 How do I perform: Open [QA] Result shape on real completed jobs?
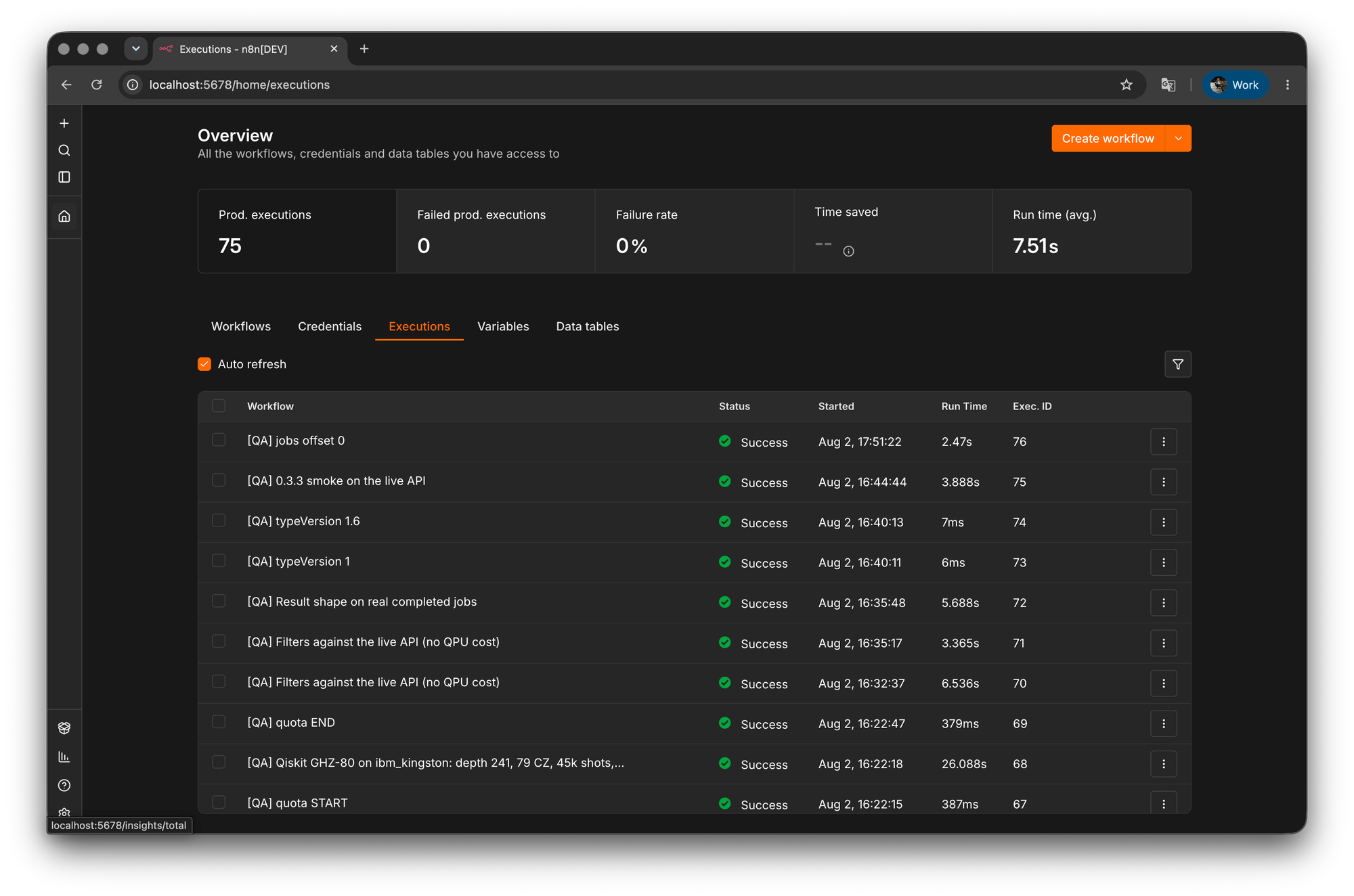click(362, 602)
